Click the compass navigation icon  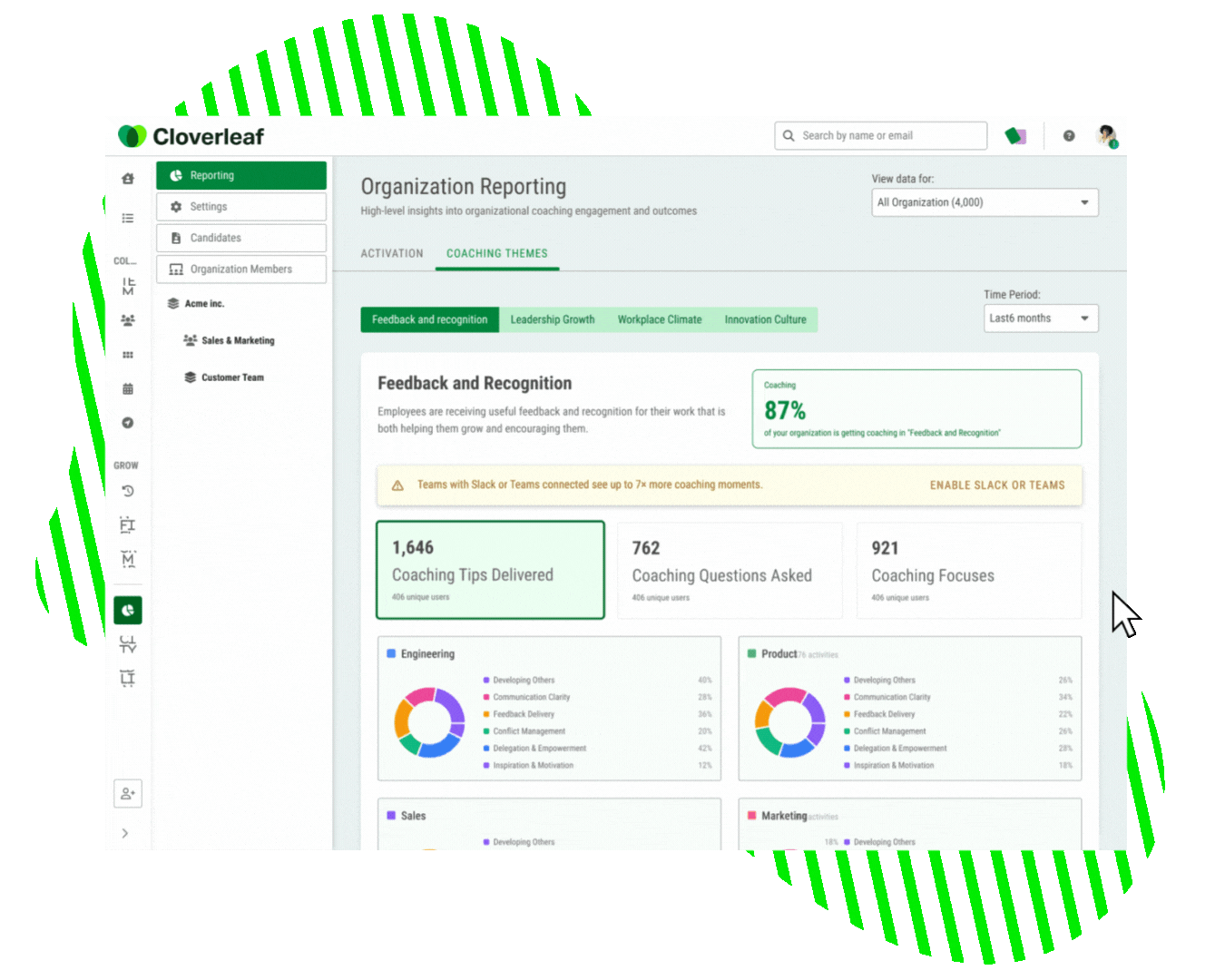[127, 423]
